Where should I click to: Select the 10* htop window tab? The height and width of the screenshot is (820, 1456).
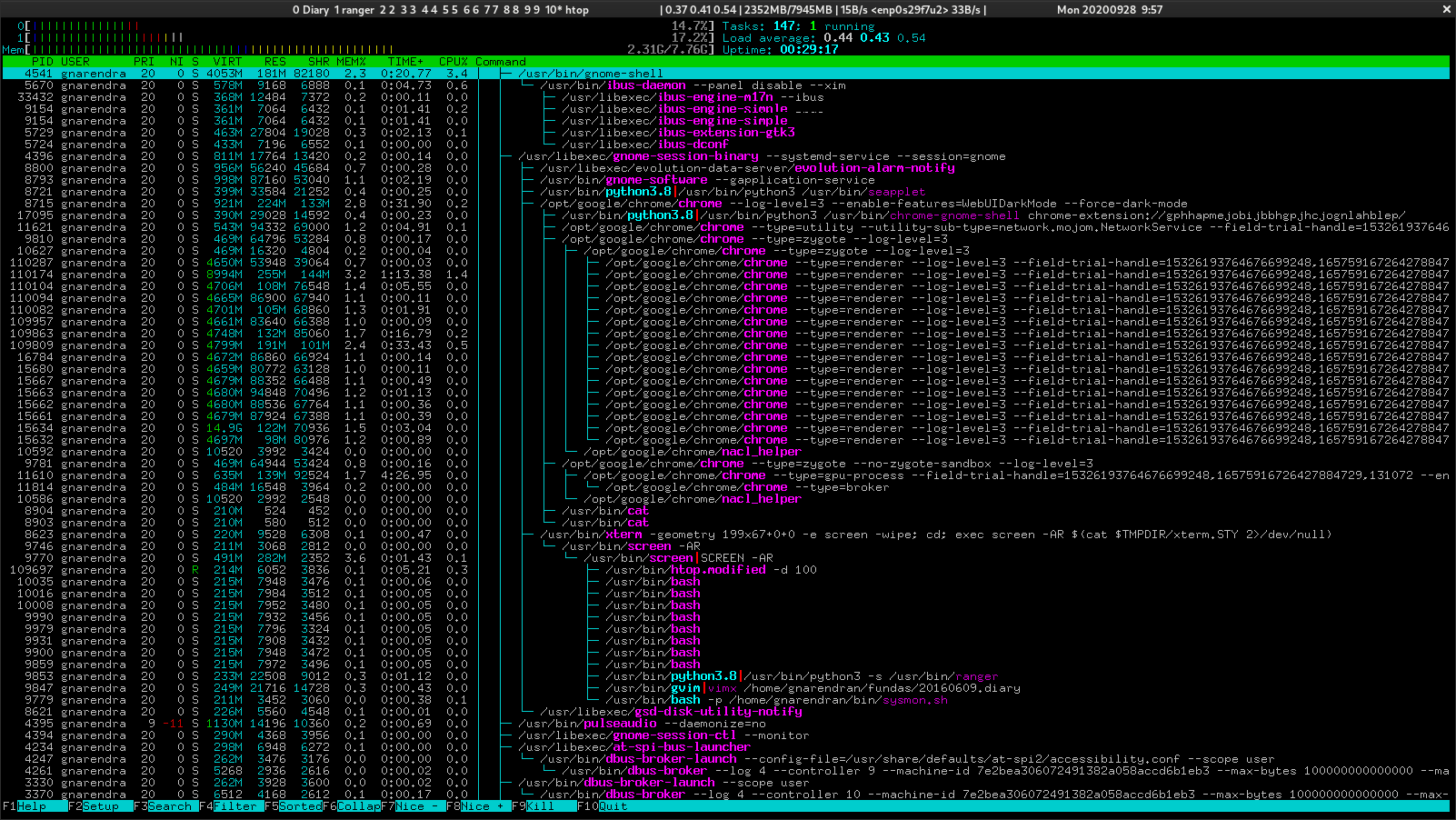click(x=566, y=10)
